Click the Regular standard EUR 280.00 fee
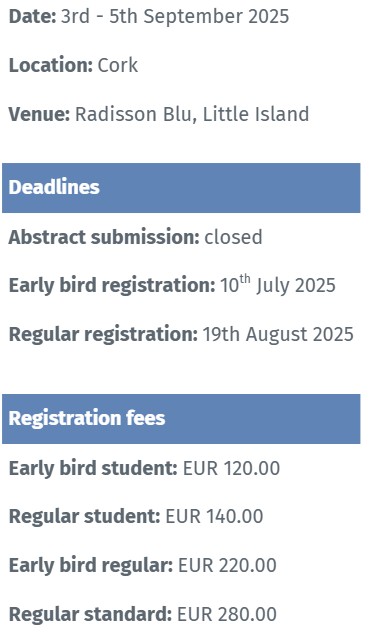The width and height of the screenshot is (370, 636). click(x=143, y=614)
